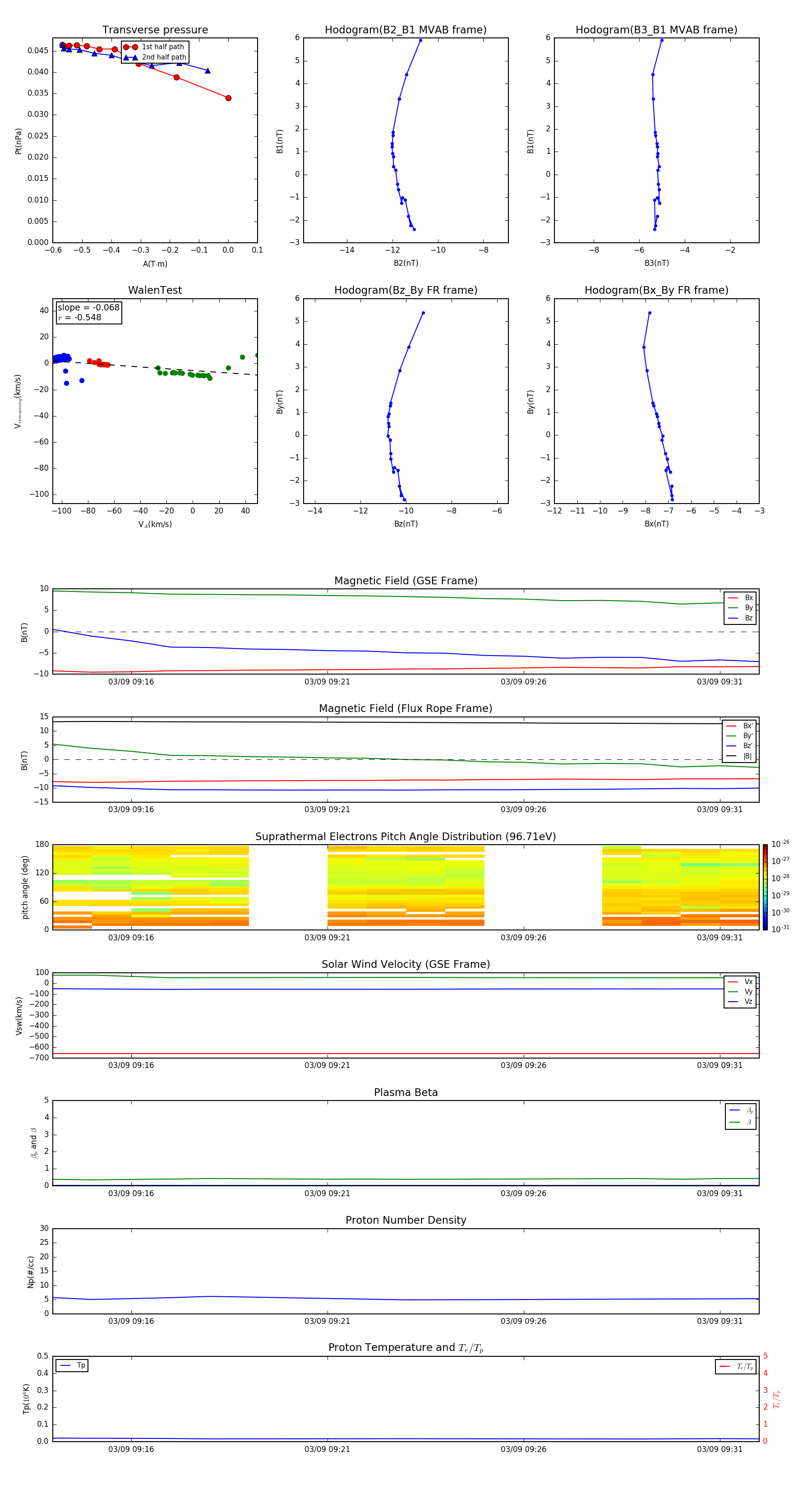This screenshot has width=812, height=1489.
Task: Click the 'Magnetic Field (Flux Rope Frame)' title
Action: 406,709
